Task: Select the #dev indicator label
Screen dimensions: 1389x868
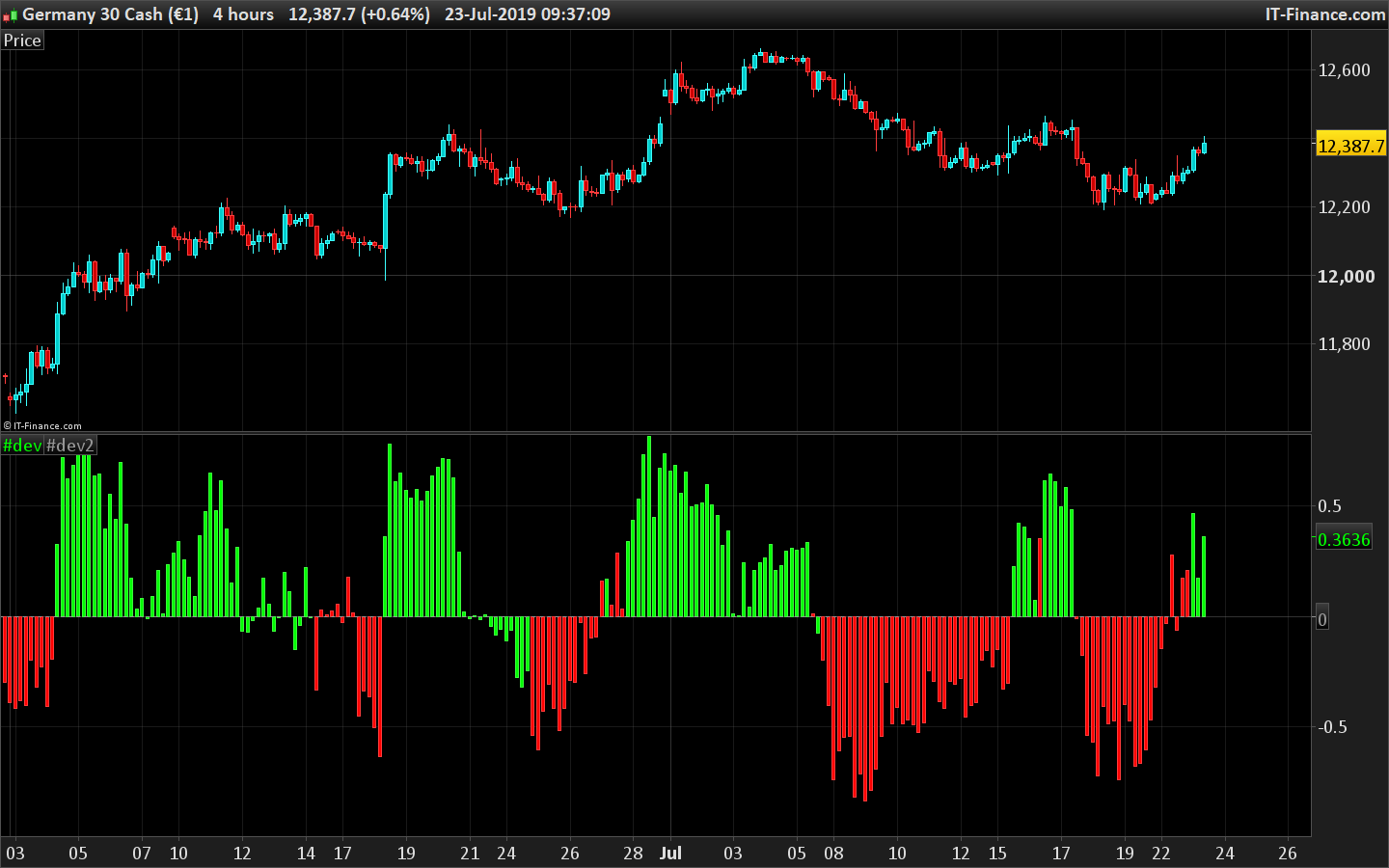Action: [22, 446]
